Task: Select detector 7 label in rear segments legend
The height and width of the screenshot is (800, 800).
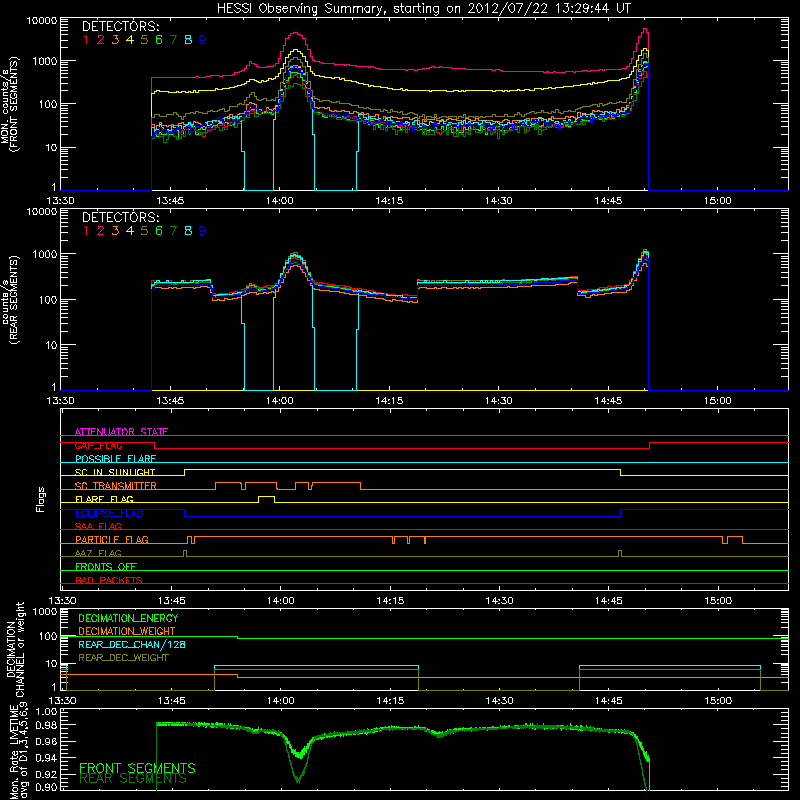Action: pos(173,231)
